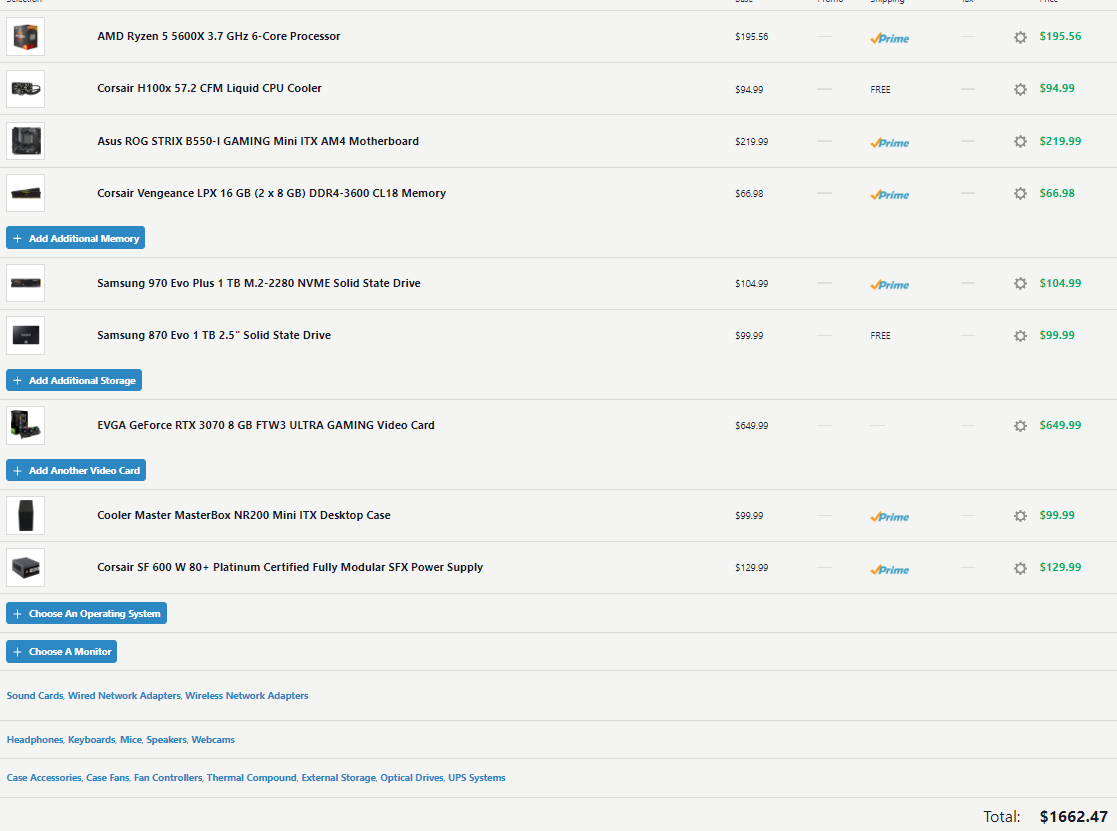Image resolution: width=1117 pixels, height=831 pixels.
Task: Click Add Another Video Card button
Action: tap(76, 470)
